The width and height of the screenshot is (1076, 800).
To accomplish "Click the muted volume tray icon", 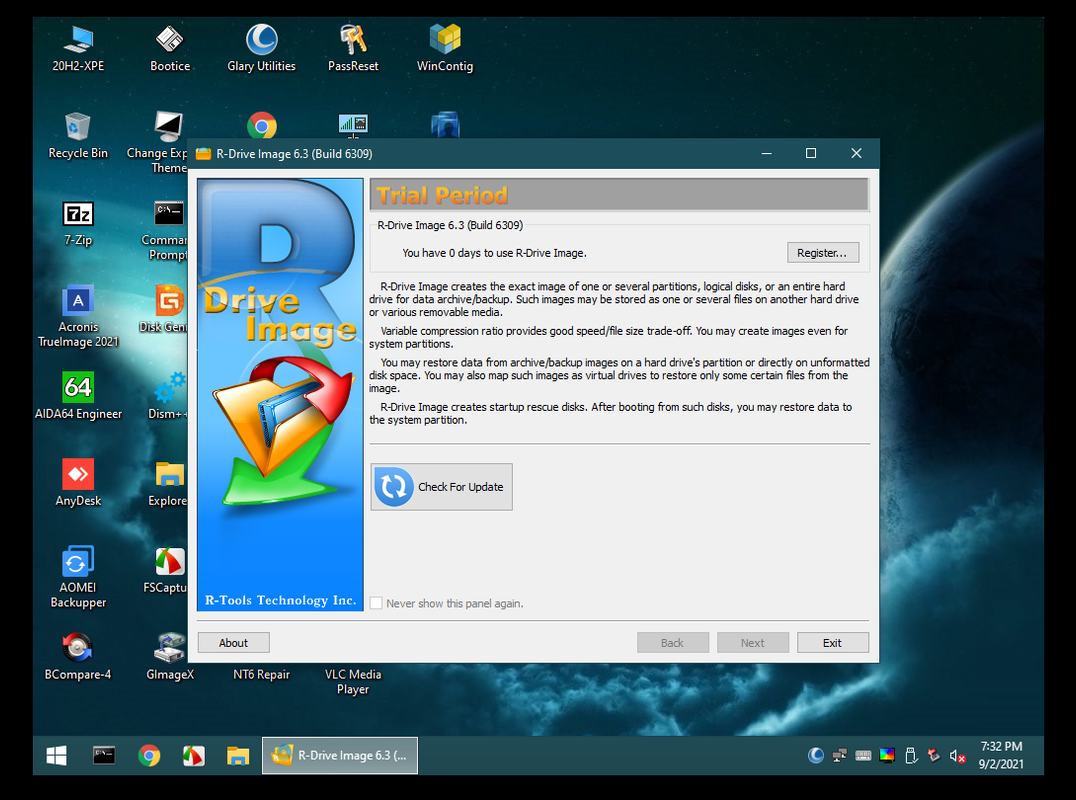I will tap(957, 756).
